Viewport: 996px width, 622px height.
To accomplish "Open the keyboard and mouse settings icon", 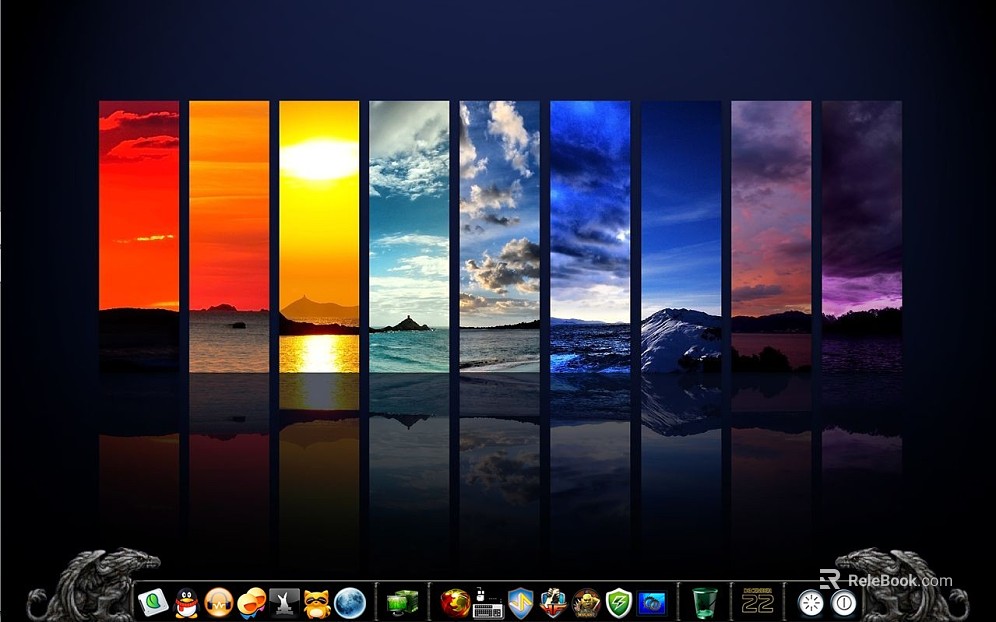I will click(x=488, y=602).
